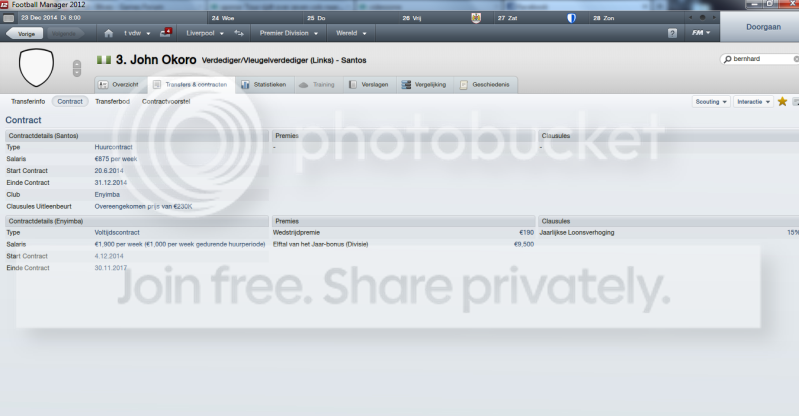Click the next arrow in date bar
799x416 pixels.
714,17
